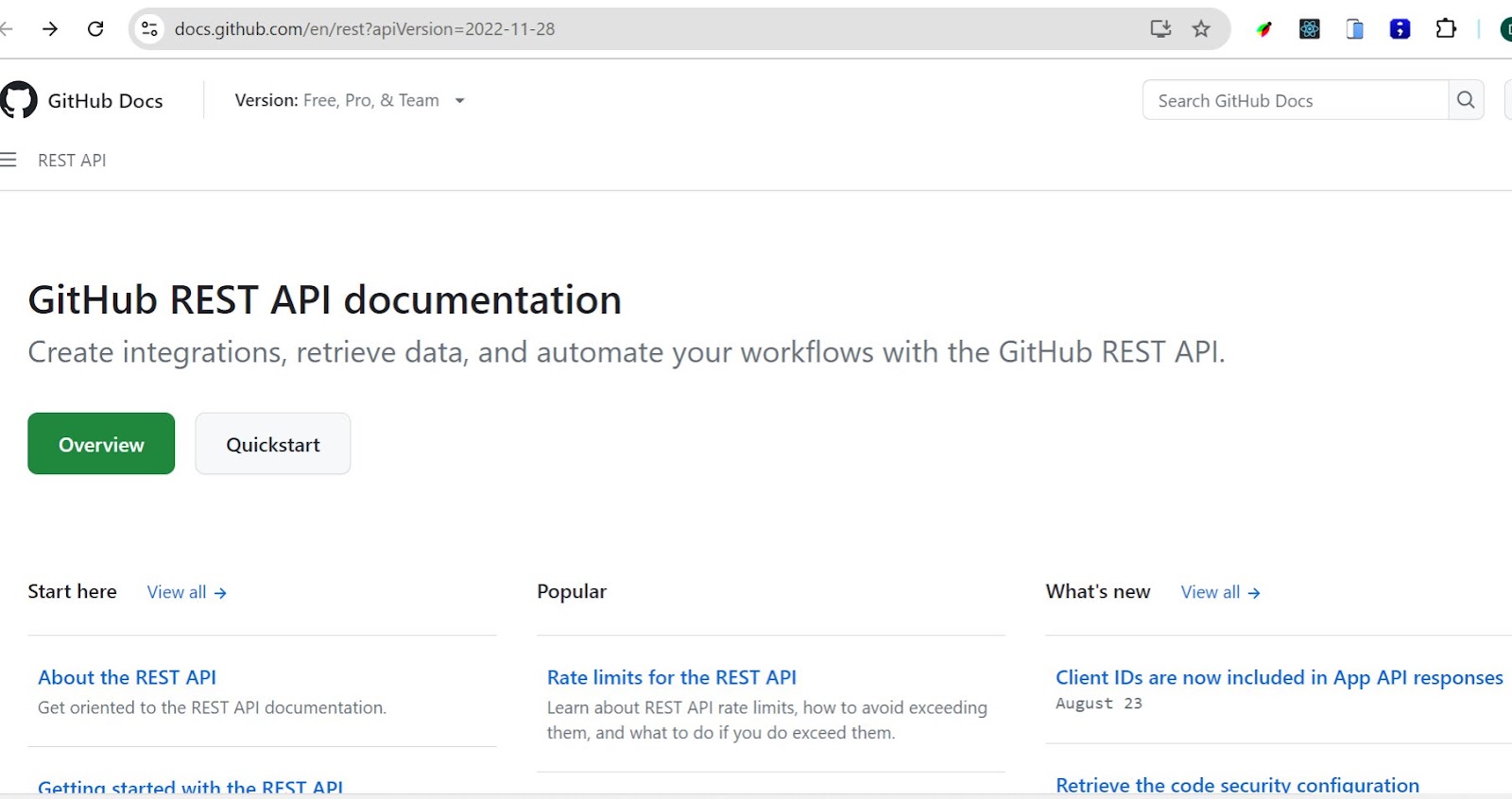Bookmark this page with the star icon

pyautogui.click(x=1201, y=29)
